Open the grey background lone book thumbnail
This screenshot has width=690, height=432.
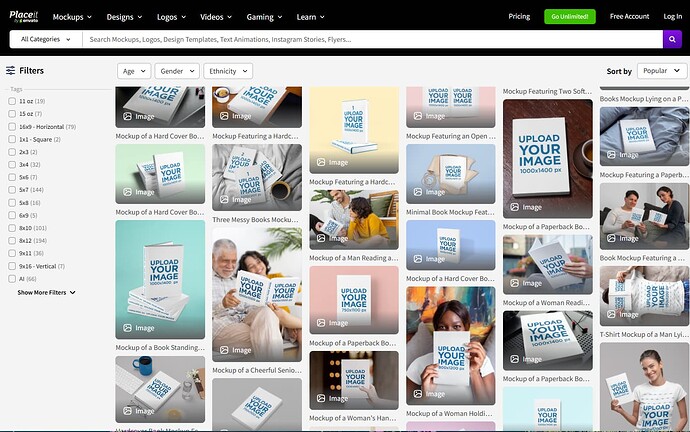tap(257, 404)
